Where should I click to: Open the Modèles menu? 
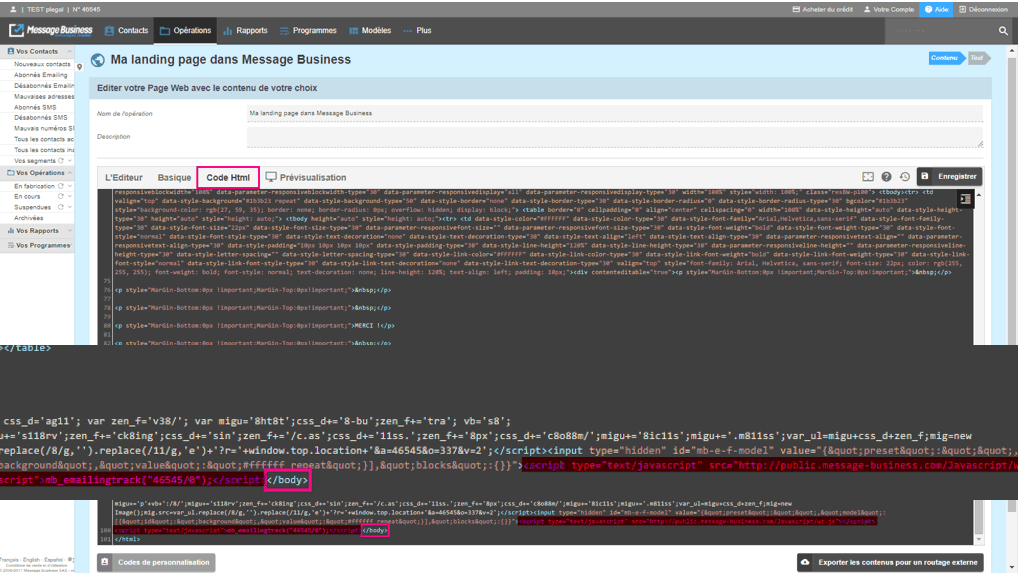pyautogui.click(x=370, y=31)
